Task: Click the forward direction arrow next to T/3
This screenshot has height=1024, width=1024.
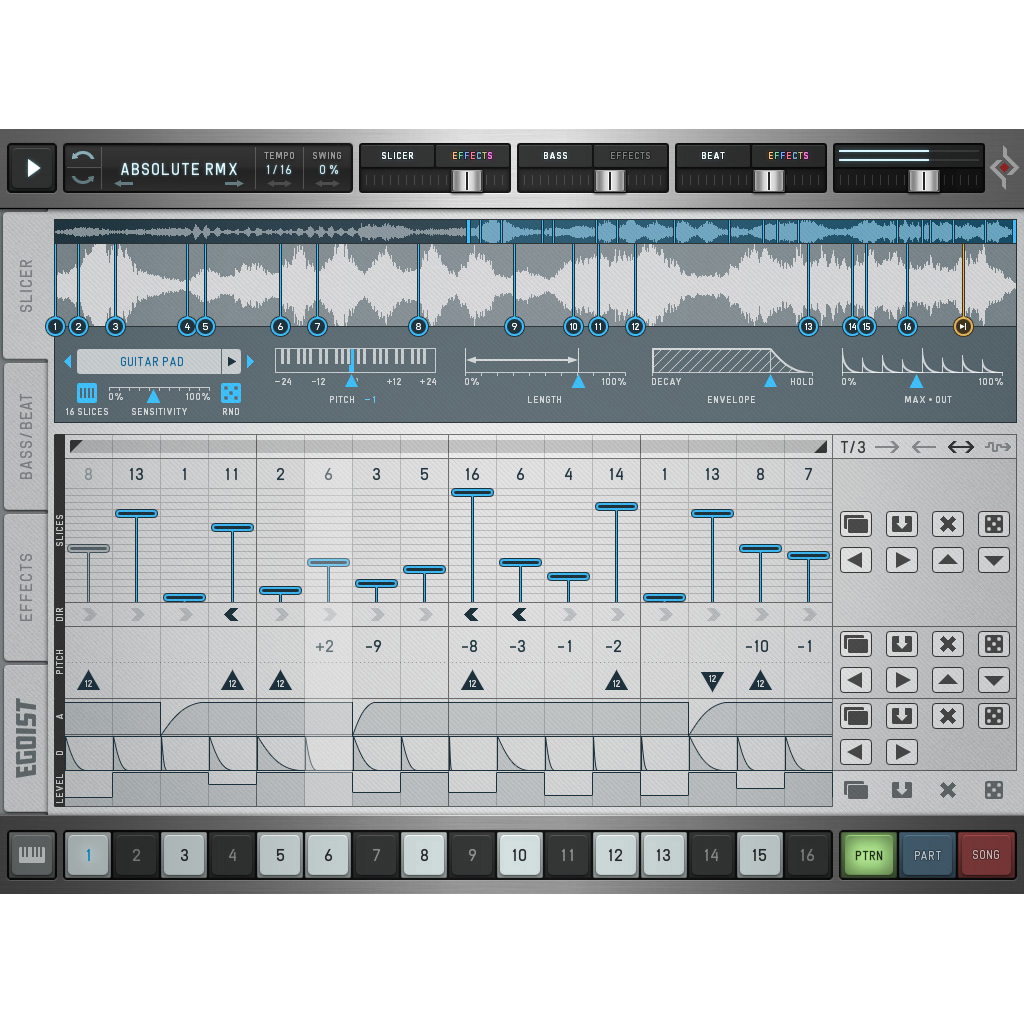Action: (x=887, y=447)
